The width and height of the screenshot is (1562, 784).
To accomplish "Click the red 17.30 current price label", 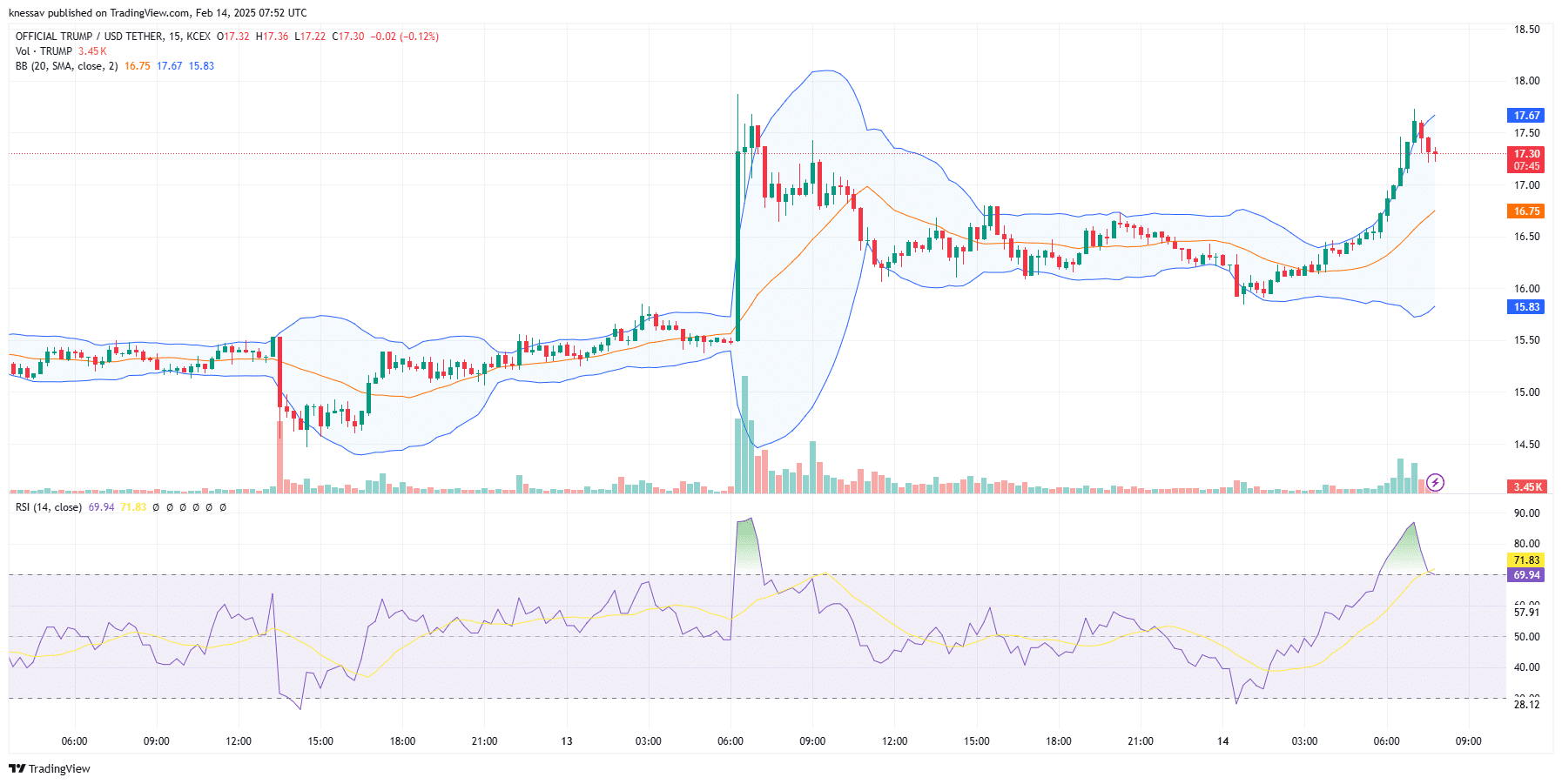I will [1525, 154].
